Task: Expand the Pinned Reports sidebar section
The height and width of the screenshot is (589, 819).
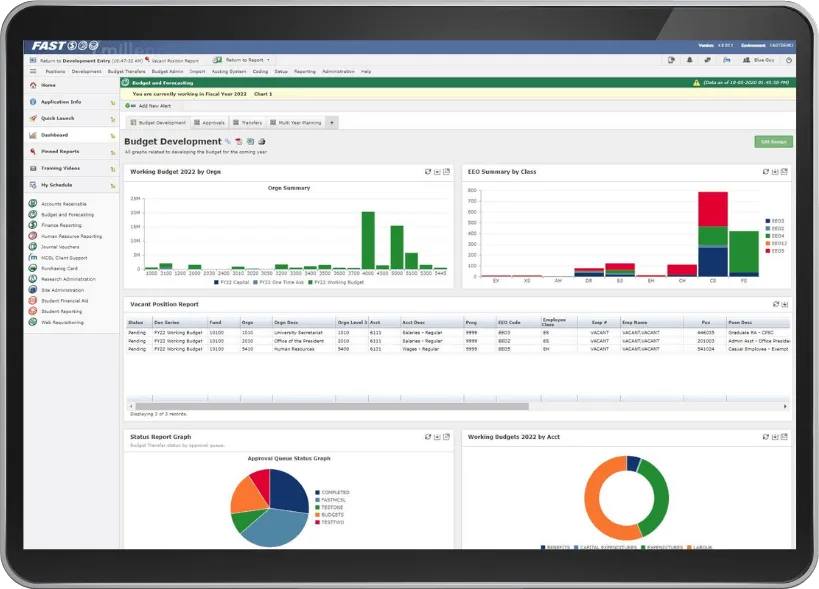Action: point(62,150)
